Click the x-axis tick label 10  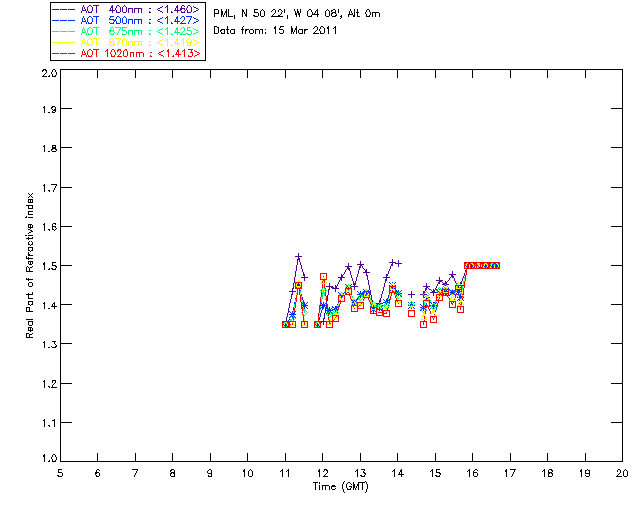(247, 473)
